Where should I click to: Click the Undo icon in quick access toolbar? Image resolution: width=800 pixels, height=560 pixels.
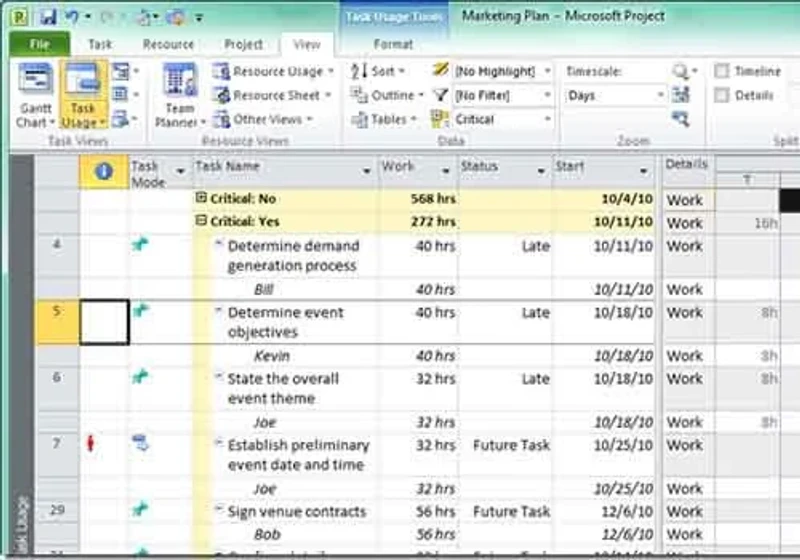(71, 17)
